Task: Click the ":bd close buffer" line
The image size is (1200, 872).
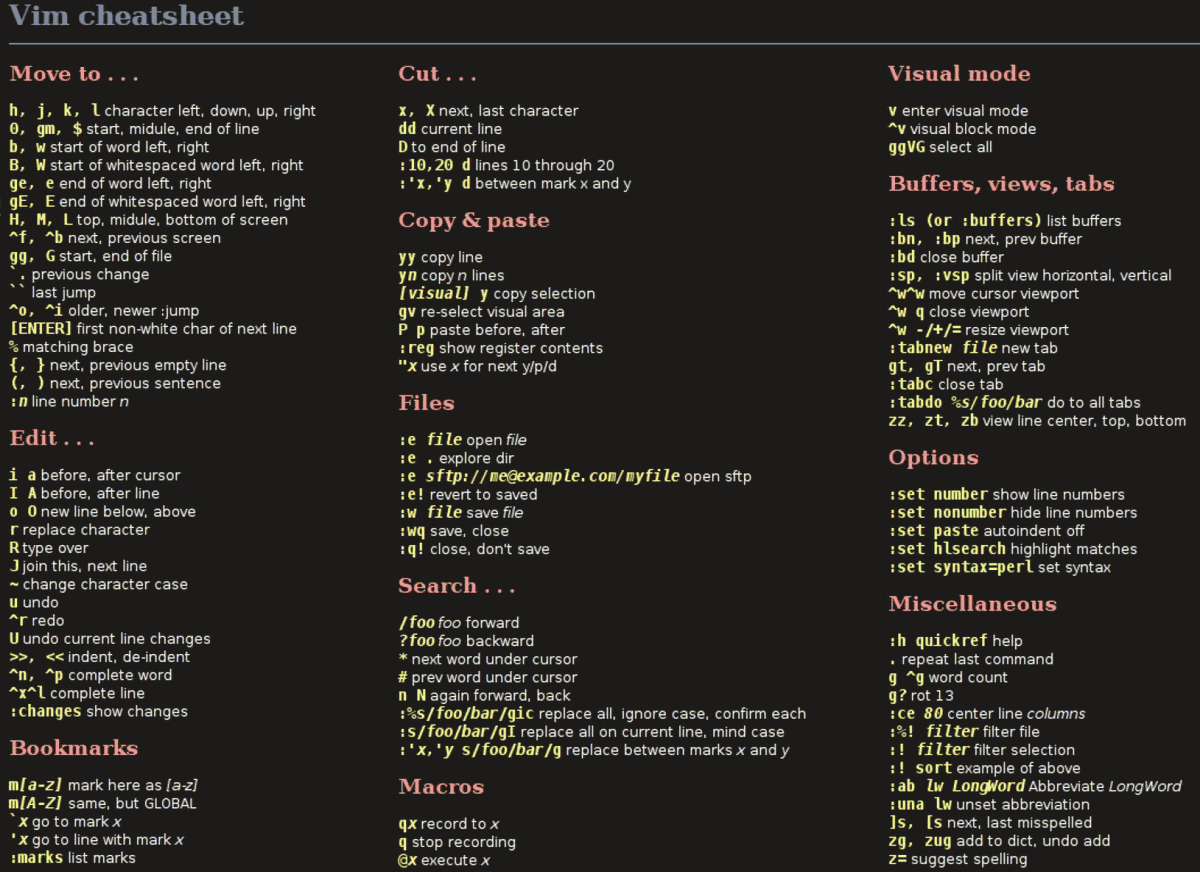Action: [946, 257]
